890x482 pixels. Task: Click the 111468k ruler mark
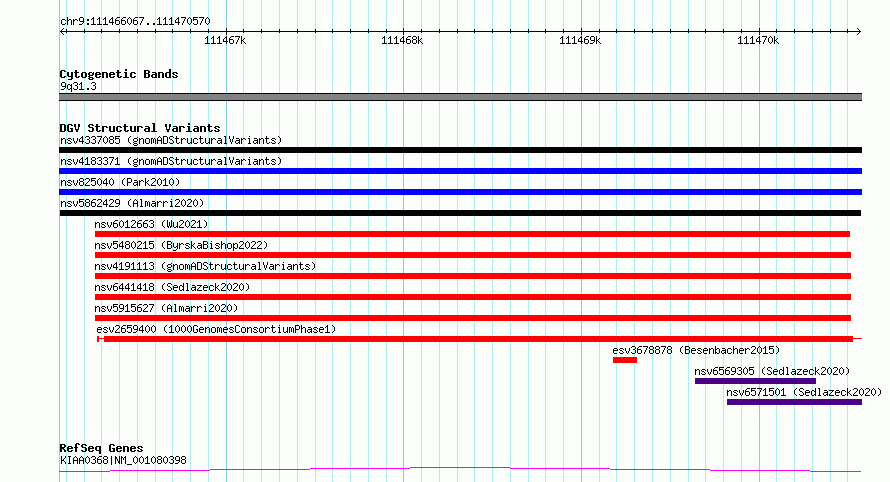pos(402,40)
